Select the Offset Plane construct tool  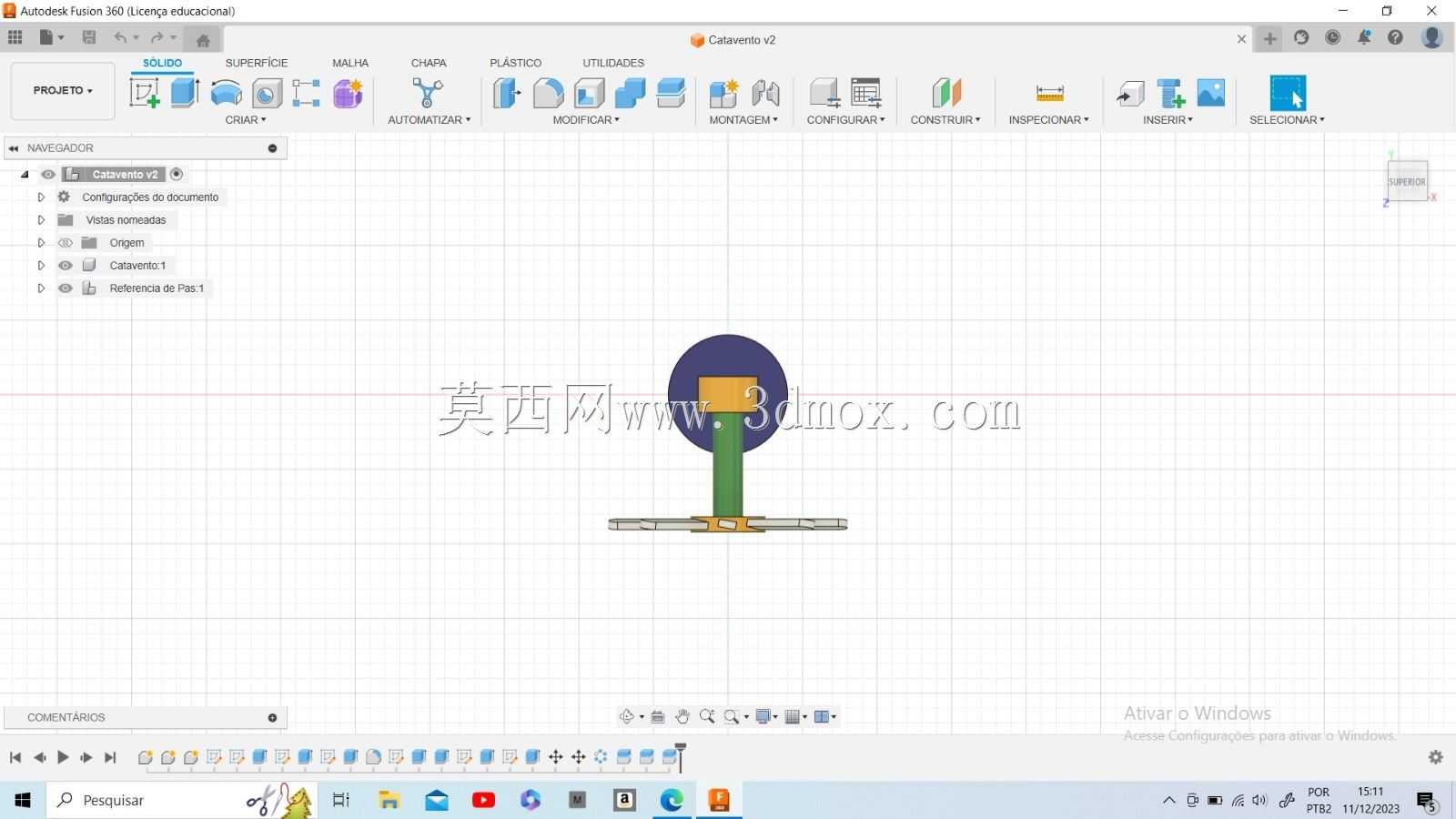[946, 93]
